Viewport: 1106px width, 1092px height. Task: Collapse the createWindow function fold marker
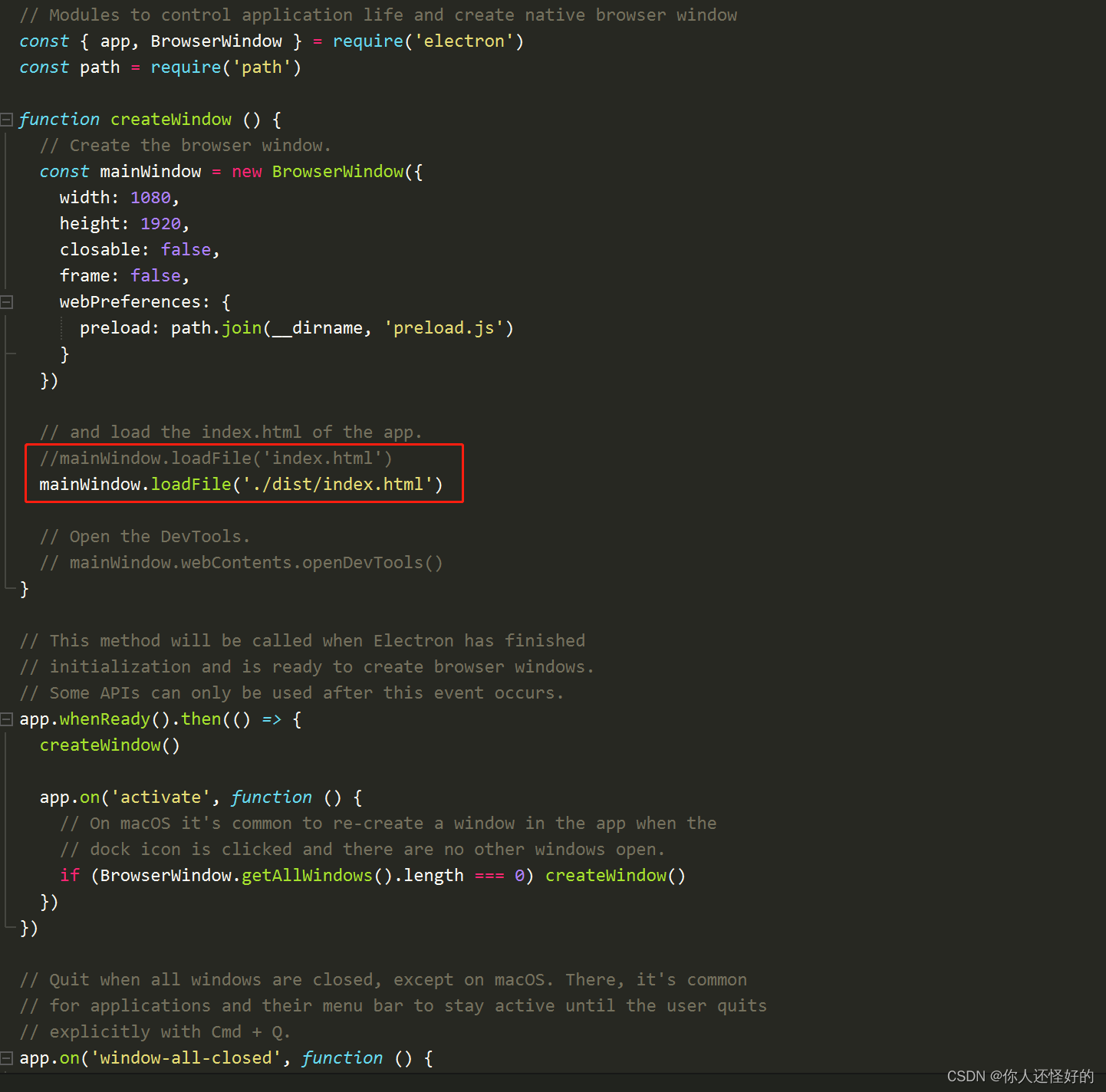(x=7, y=120)
